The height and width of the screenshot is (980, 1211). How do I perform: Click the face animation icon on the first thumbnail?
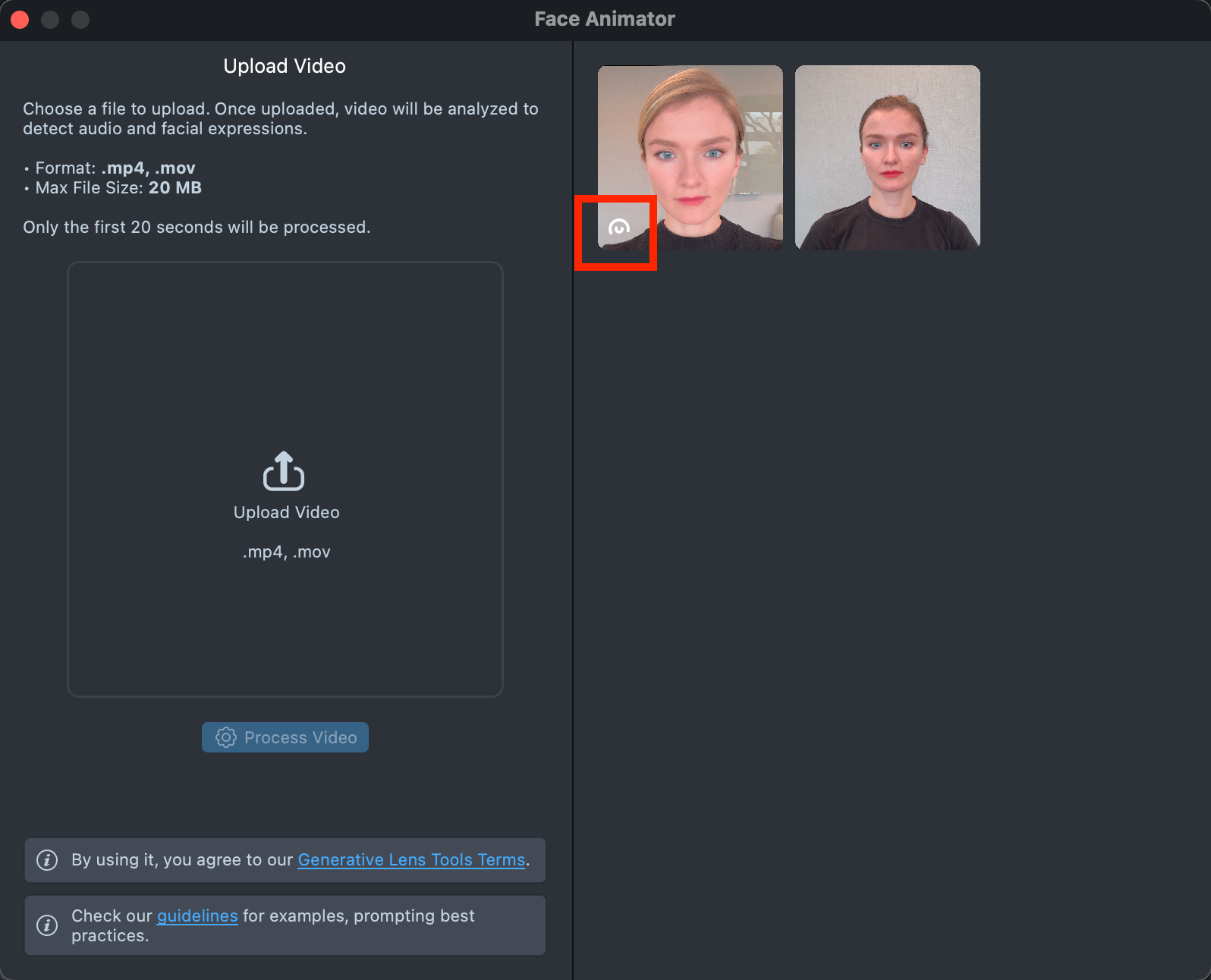pos(618,228)
